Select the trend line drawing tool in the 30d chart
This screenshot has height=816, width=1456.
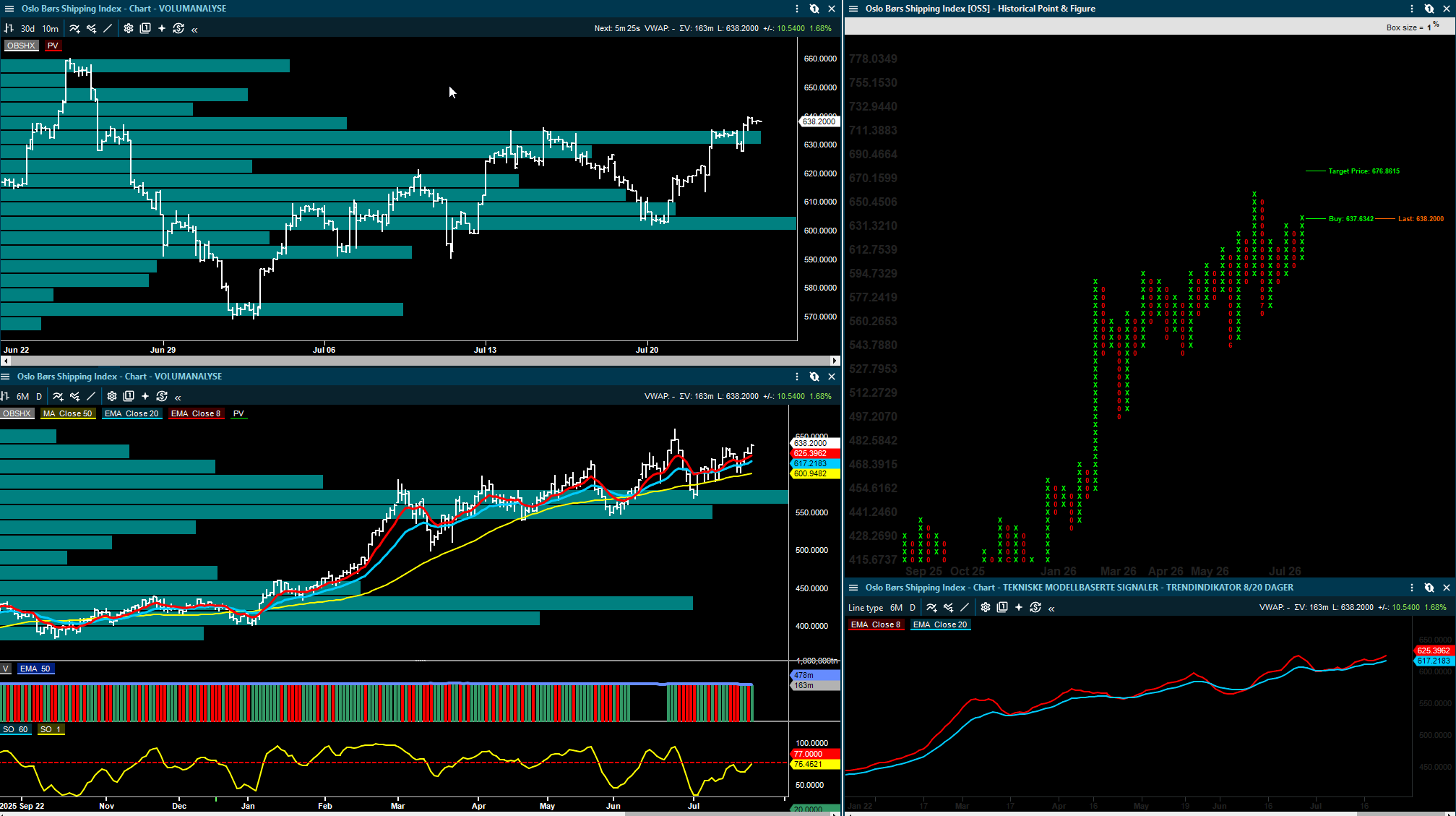(108, 28)
